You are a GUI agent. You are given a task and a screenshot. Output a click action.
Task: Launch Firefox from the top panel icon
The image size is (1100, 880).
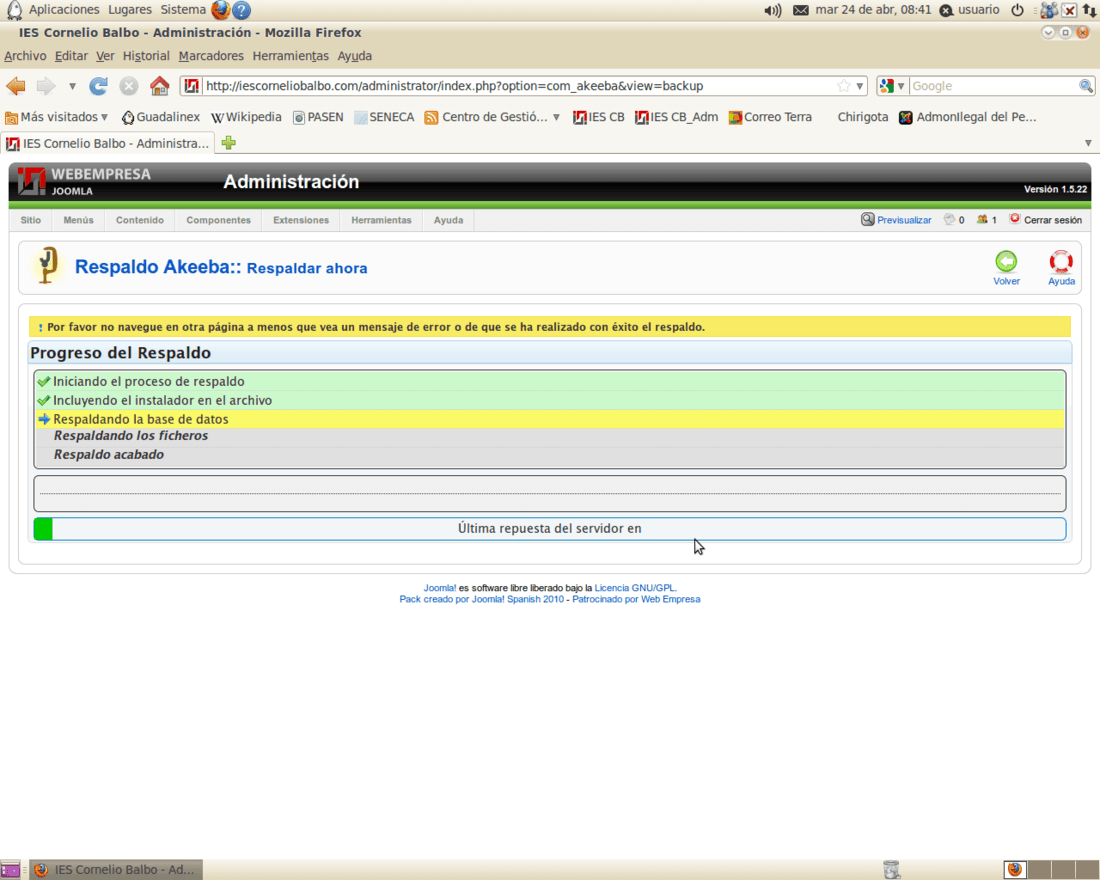[x=220, y=10]
